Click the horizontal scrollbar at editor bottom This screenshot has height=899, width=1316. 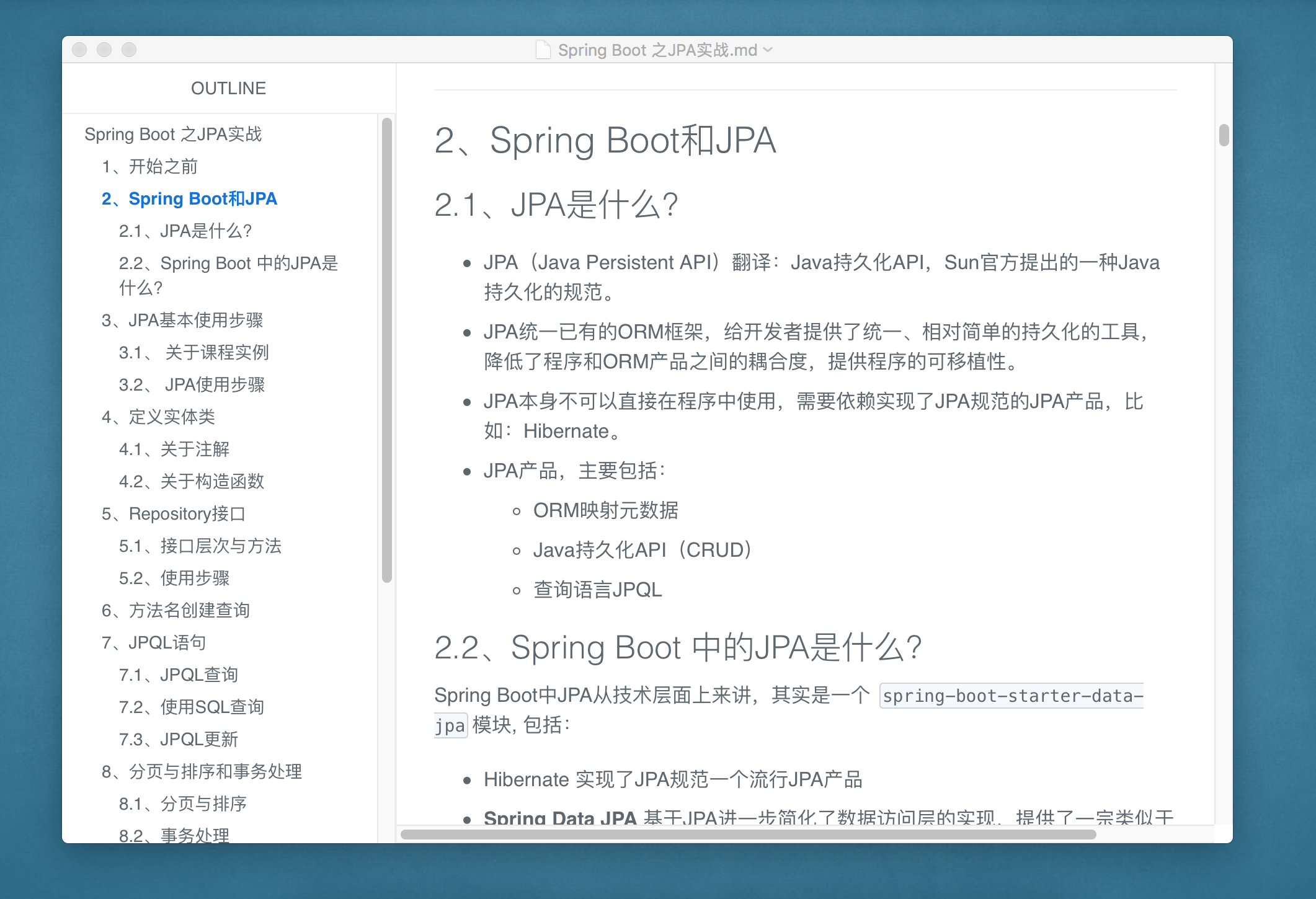pyautogui.click(x=749, y=835)
